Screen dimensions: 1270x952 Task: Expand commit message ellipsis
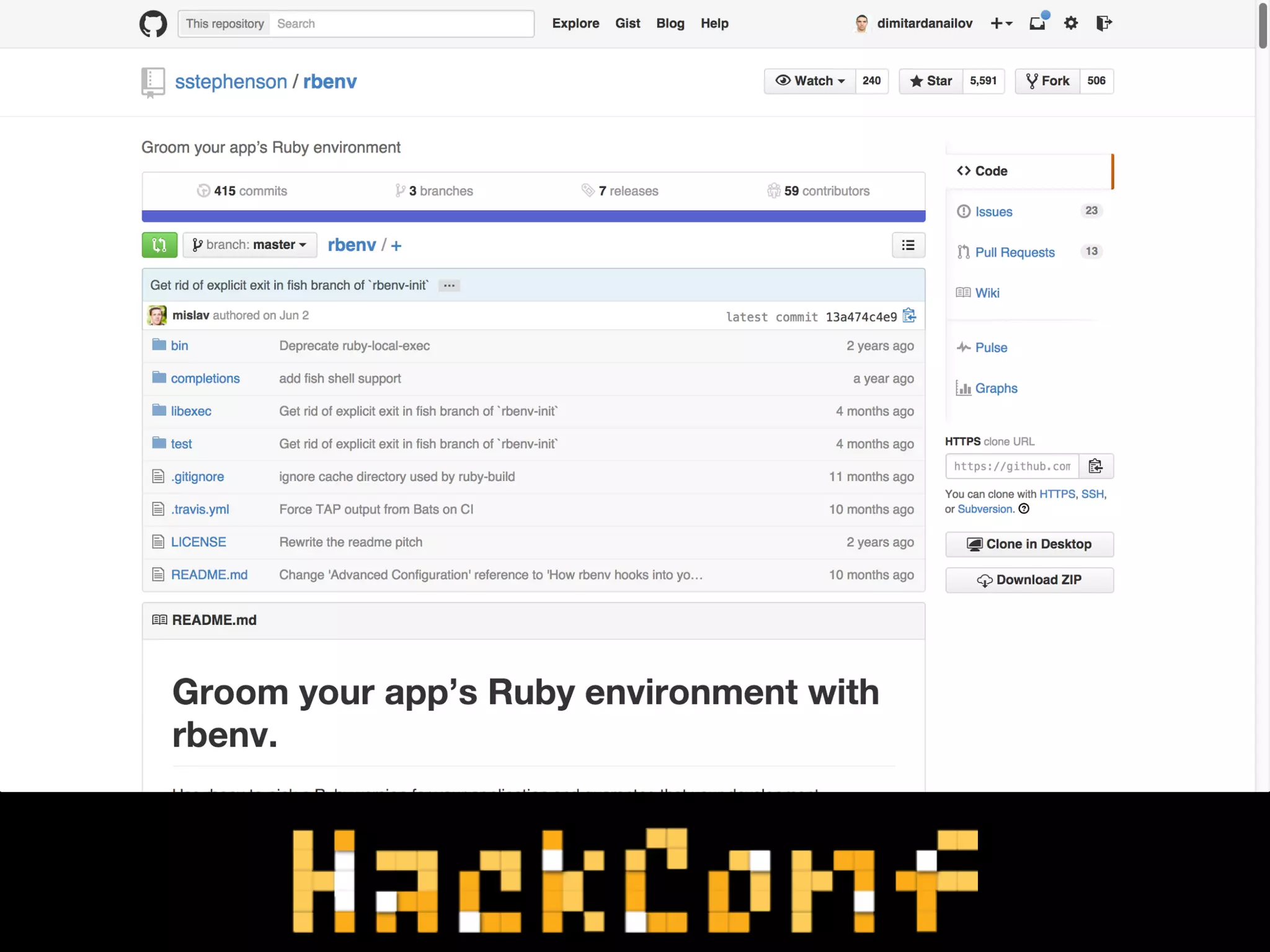click(449, 286)
